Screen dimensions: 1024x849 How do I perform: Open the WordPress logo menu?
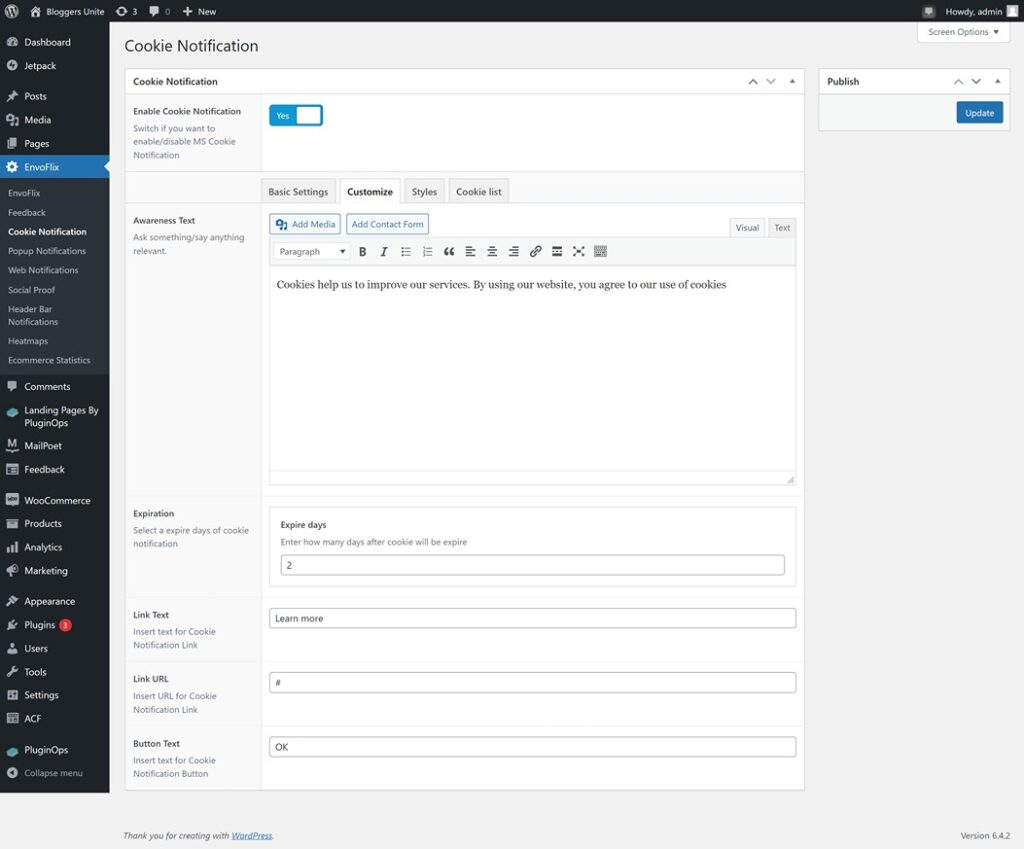pos(13,11)
